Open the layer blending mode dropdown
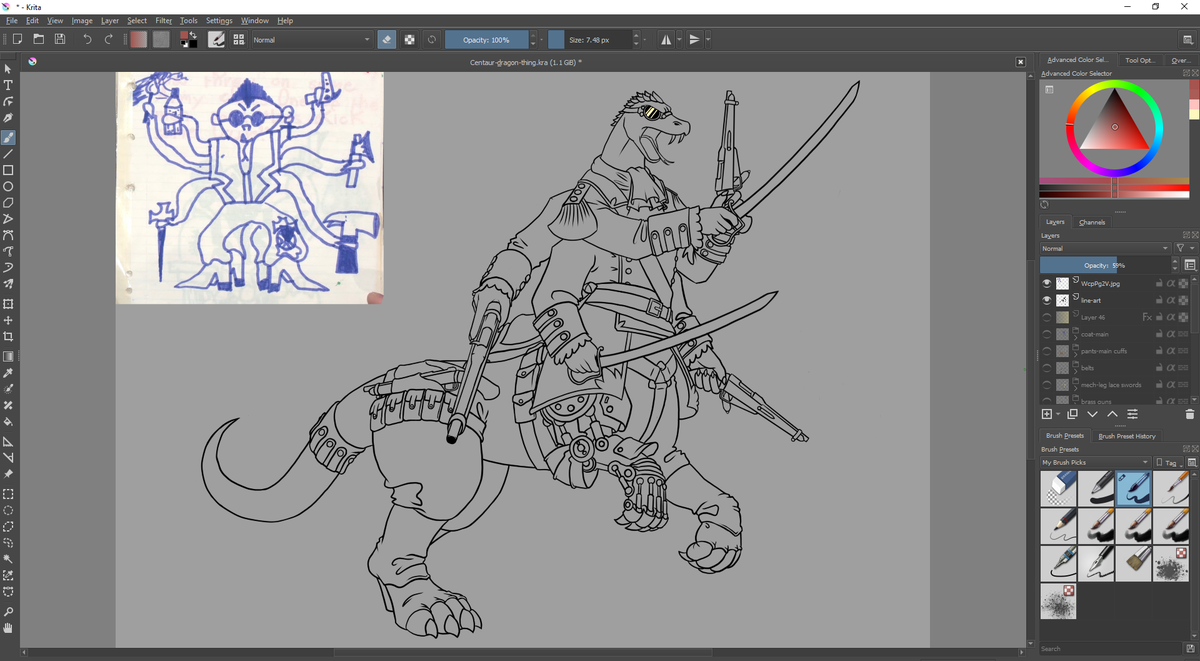The width and height of the screenshot is (1200, 661). (x=1104, y=248)
